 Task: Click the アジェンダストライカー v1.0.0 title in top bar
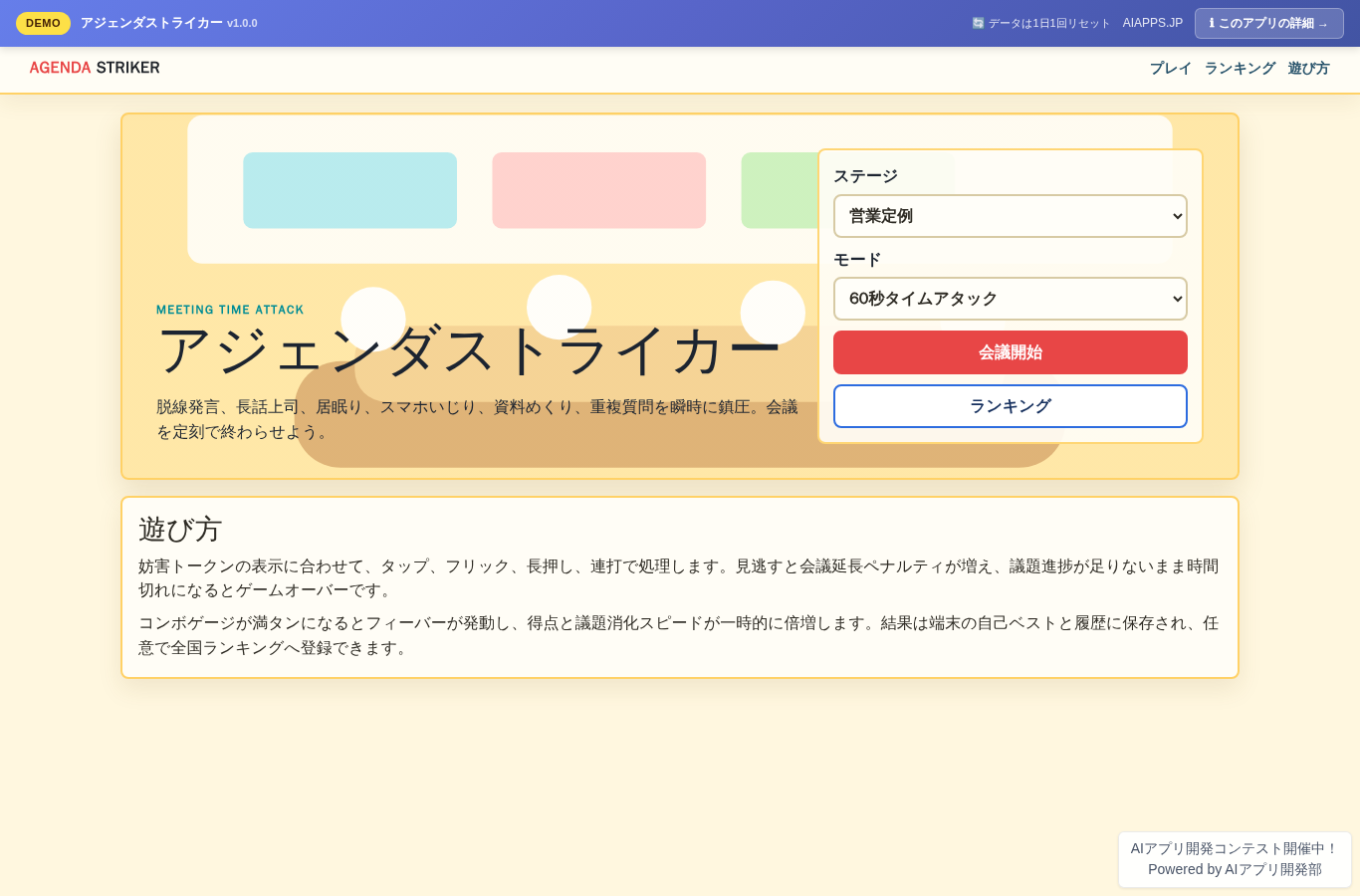168,23
